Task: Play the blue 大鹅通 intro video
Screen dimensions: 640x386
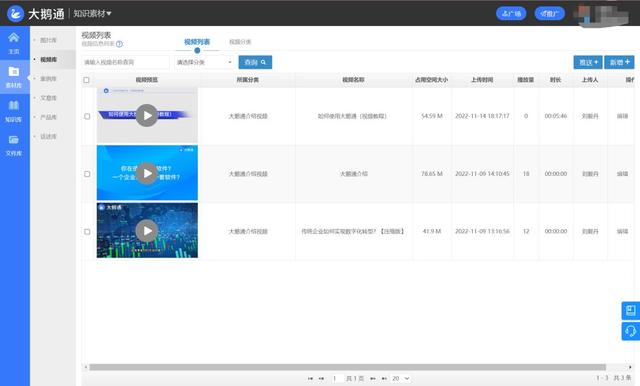Action: pos(147,173)
